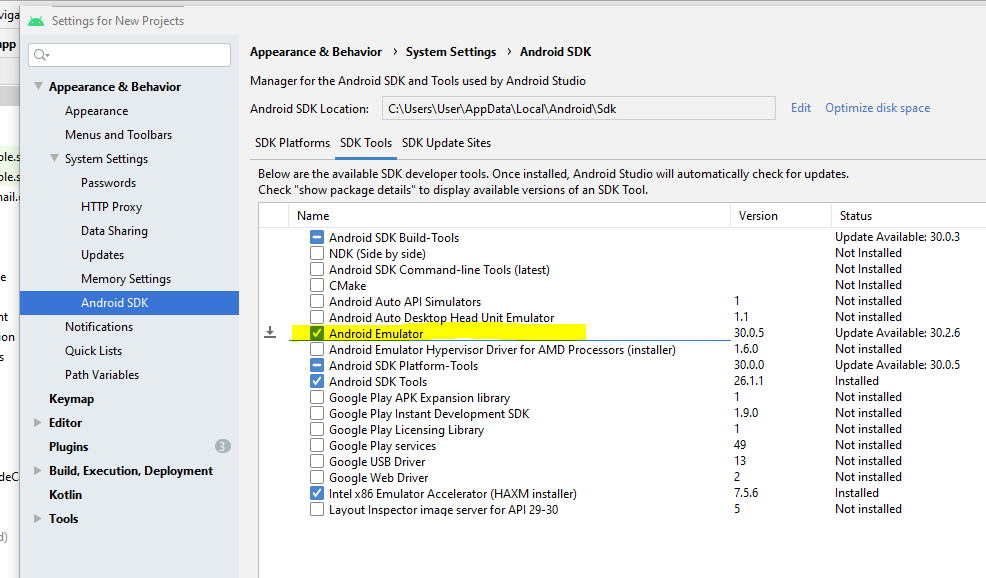Image resolution: width=986 pixels, height=578 pixels.
Task: Click the download icon beside Android Emulator
Action: pos(270,332)
